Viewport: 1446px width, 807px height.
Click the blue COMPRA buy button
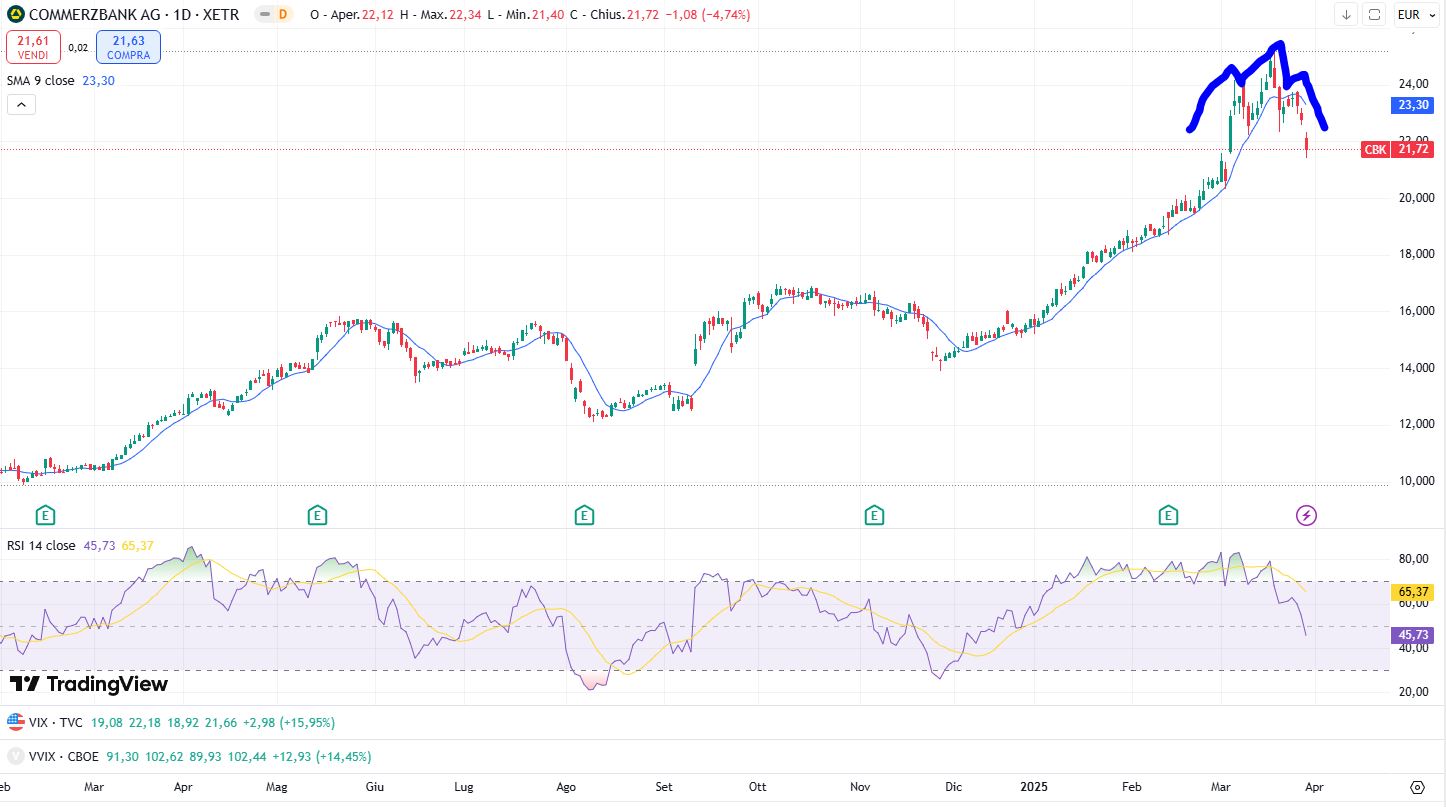pos(129,47)
